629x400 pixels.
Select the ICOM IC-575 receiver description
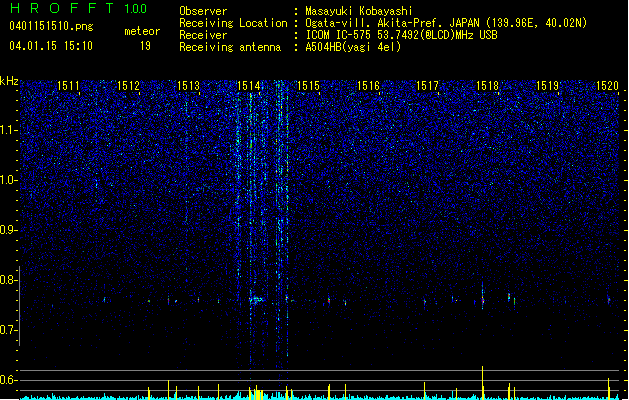pos(402,35)
